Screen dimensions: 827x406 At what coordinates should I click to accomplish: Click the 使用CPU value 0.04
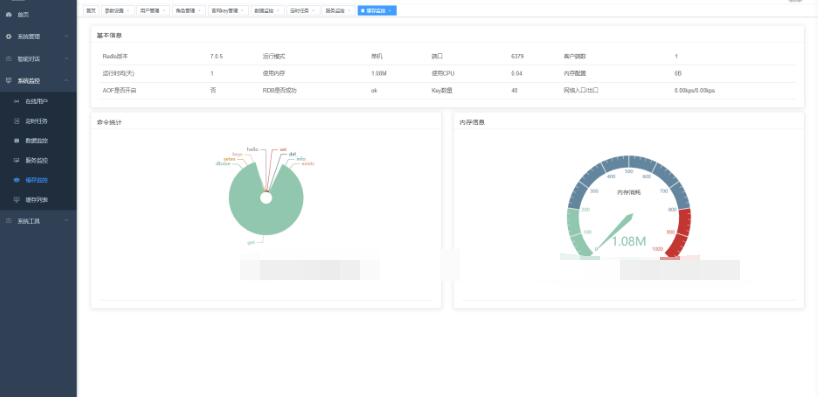pyautogui.click(x=517, y=73)
